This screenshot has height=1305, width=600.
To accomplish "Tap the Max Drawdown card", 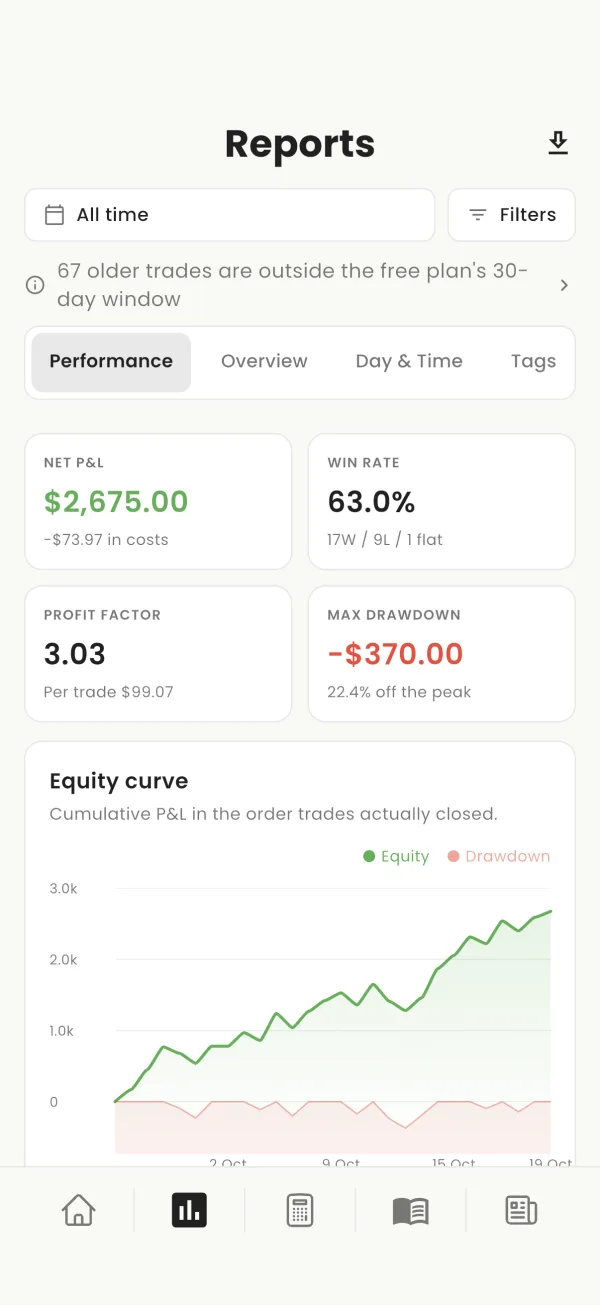I will point(442,653).
